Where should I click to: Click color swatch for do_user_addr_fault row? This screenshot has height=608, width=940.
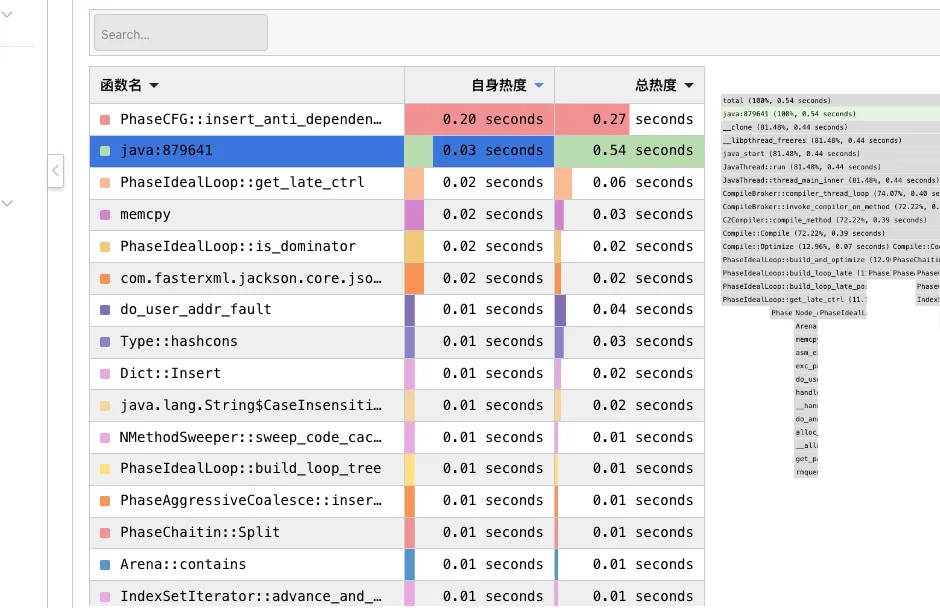coord(105,310)
